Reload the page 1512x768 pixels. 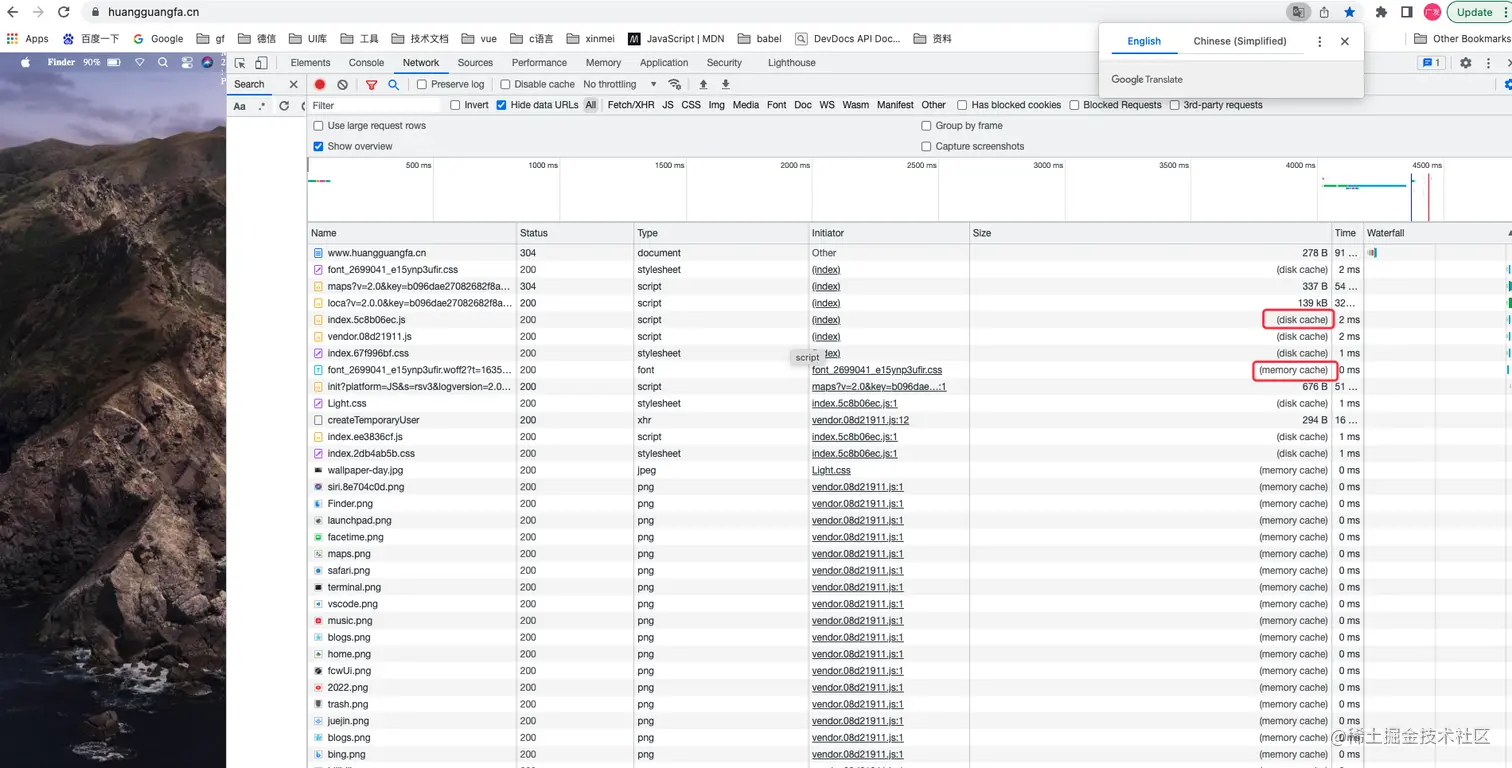tap(64, 12)
